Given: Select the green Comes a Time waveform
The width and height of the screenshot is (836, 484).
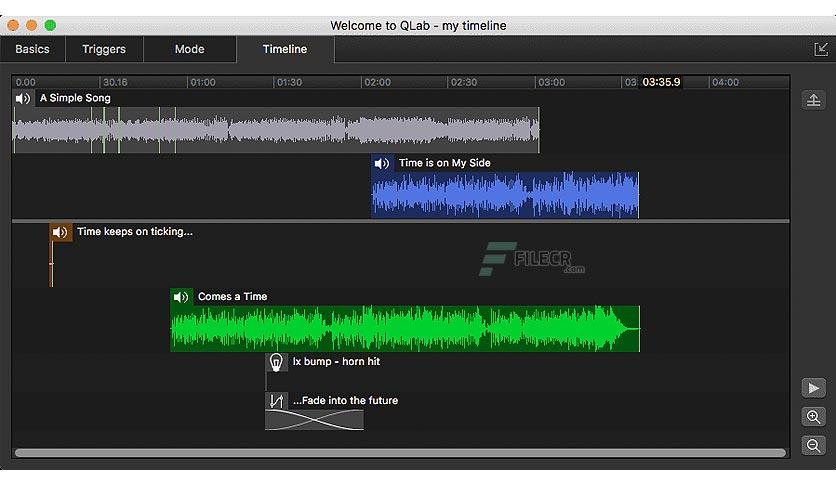Looking at the screenshot, I should (x=405, y=329).
